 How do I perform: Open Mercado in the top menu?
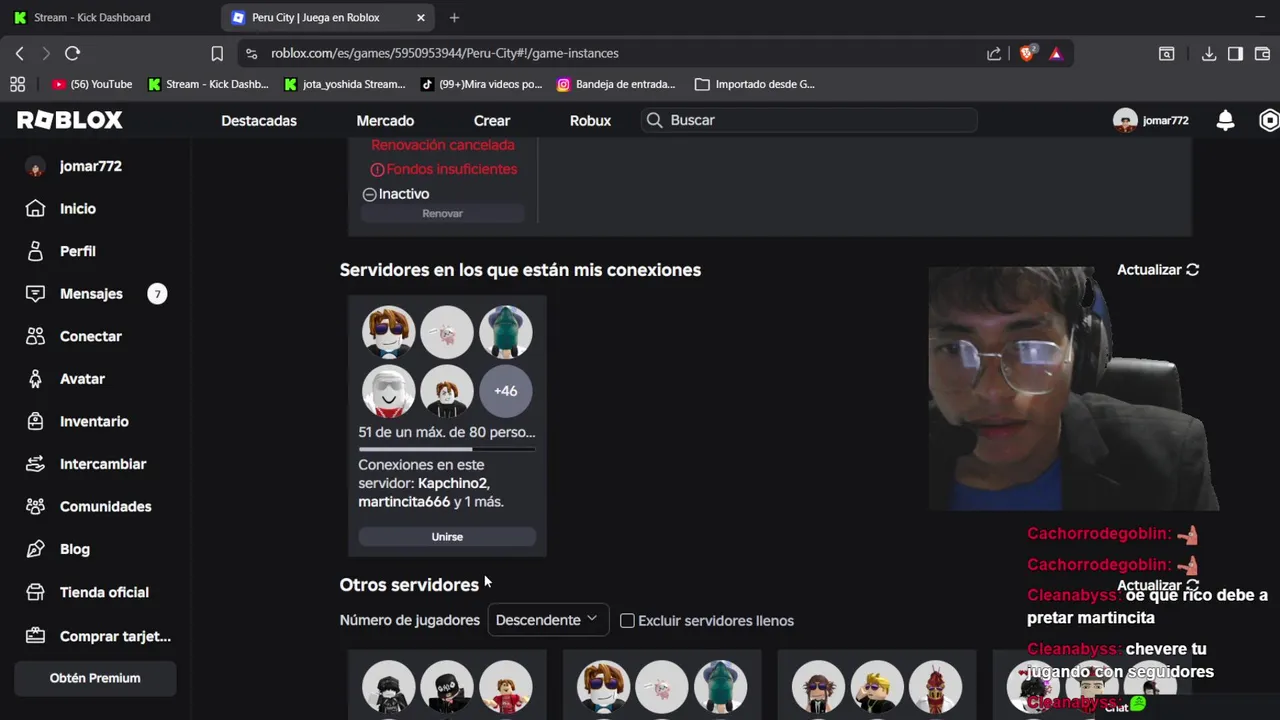385,120
